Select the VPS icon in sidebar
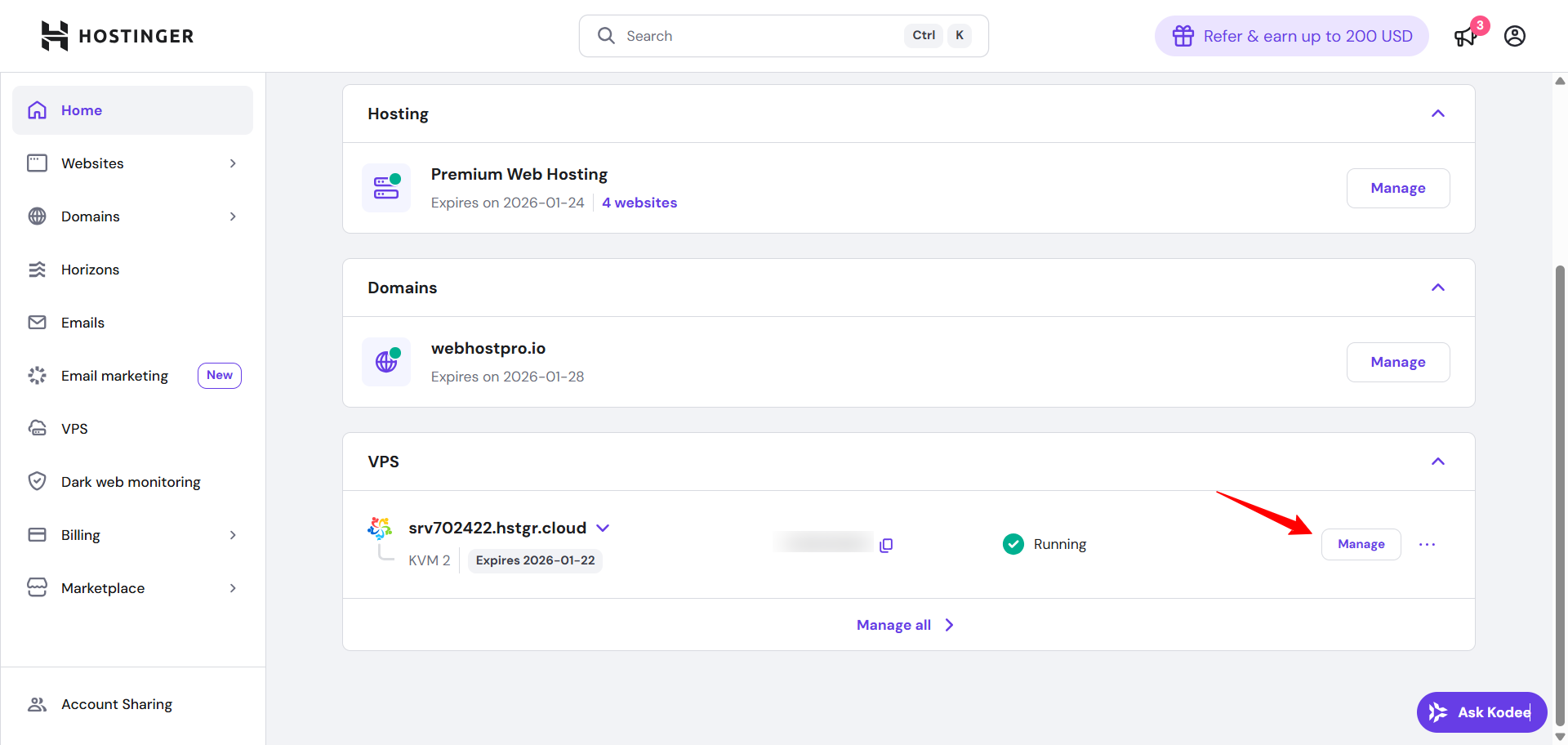The image size is (1568, 745). 37,428
